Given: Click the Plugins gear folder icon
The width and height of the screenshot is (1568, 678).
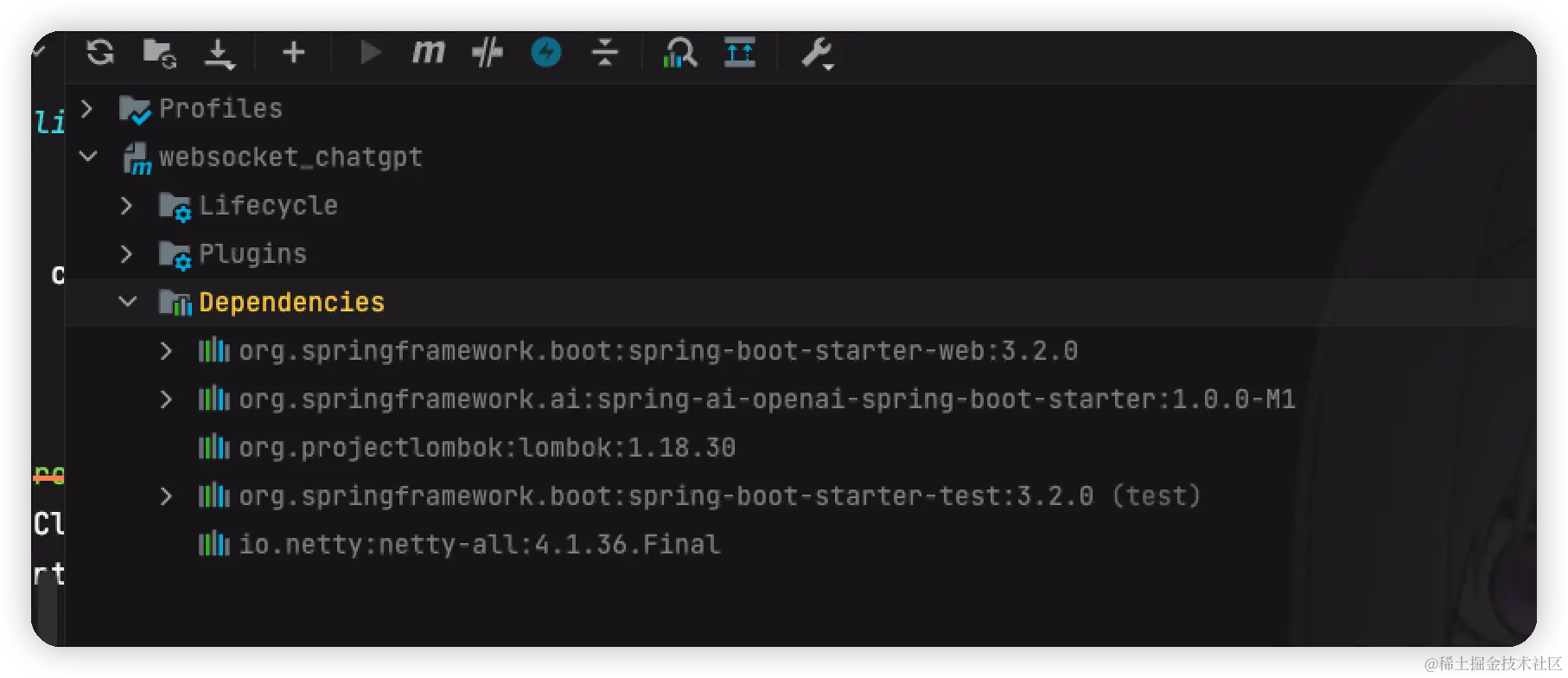Looking at the screenshot, I should click(x=175, y=255).
